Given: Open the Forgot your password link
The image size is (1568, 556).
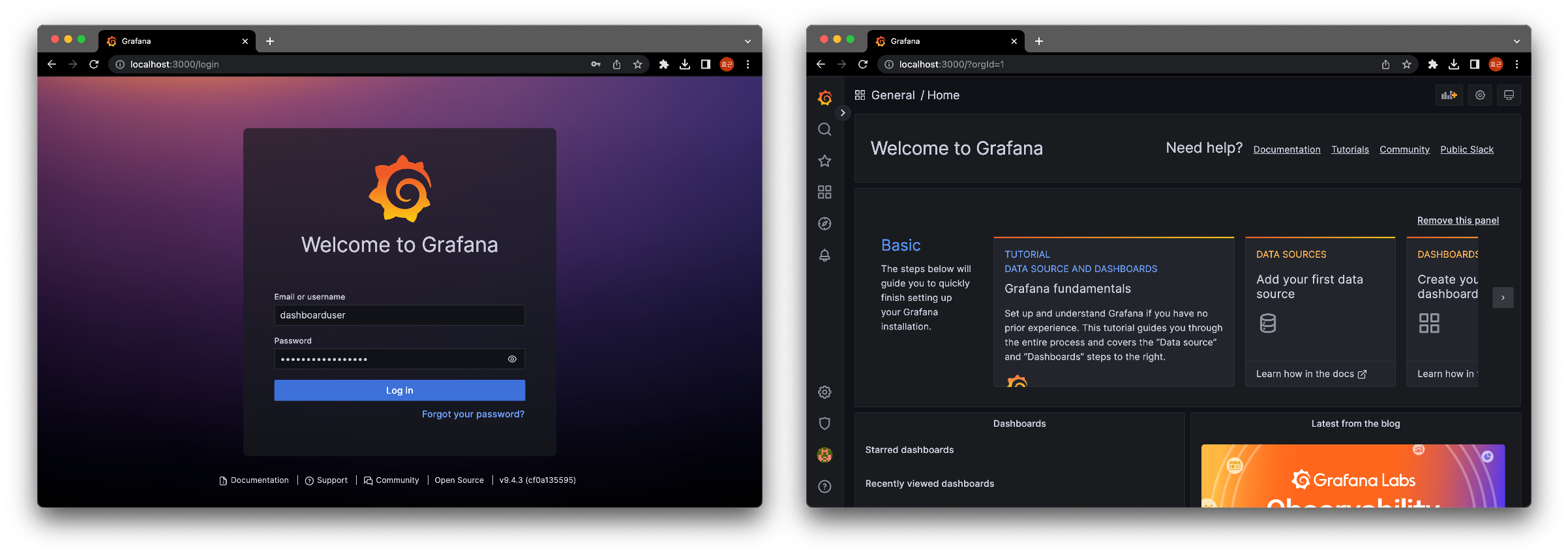Looking at the screenshot, I should click(473, 414).
